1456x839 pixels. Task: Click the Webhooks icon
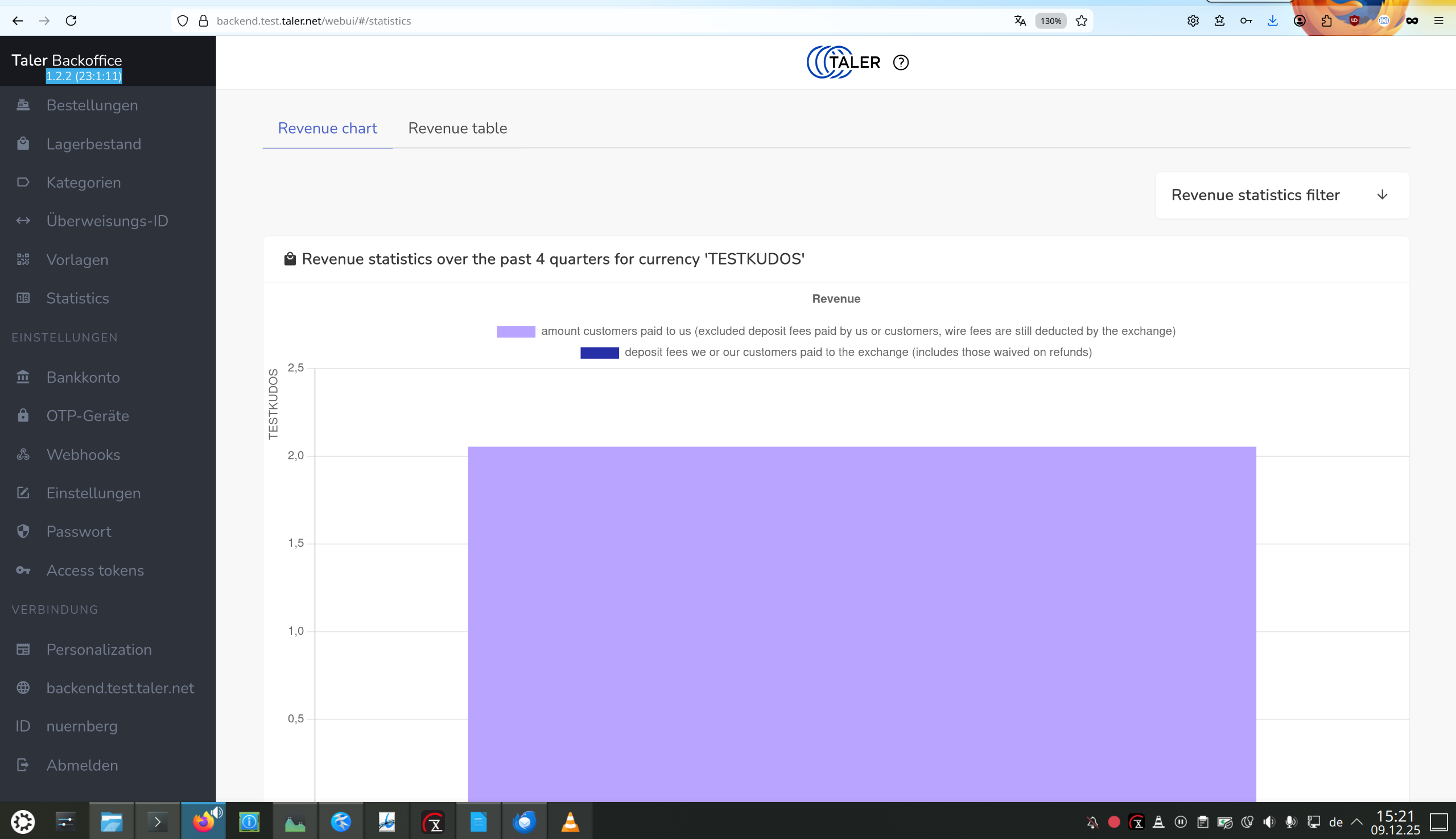(23, 454)
